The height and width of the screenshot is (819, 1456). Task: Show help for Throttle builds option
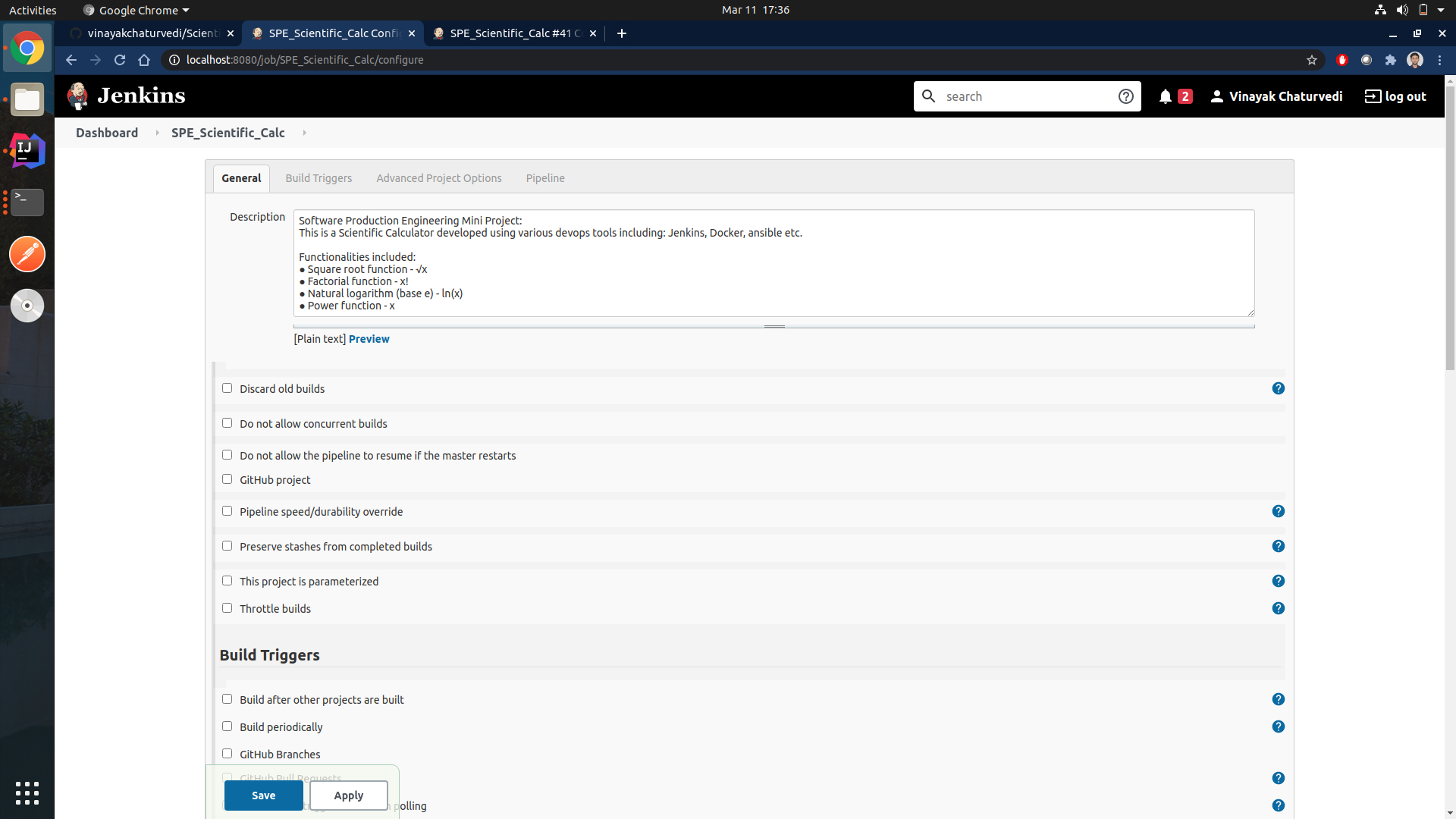[x=1279, y=608]
